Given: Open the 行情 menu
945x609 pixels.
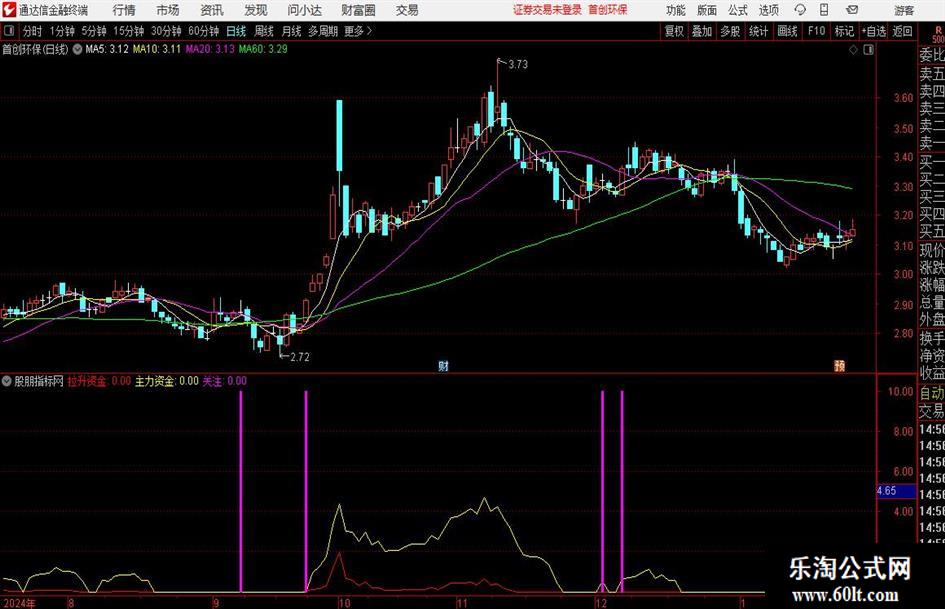Looking at the screenshot, I should tap(124, 10).
